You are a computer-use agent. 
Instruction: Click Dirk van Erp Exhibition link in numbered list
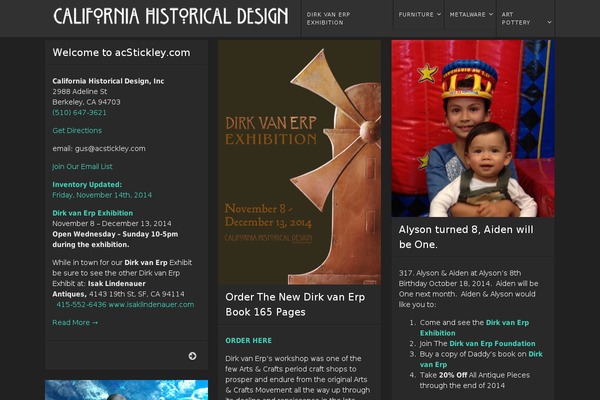(474, 328)
